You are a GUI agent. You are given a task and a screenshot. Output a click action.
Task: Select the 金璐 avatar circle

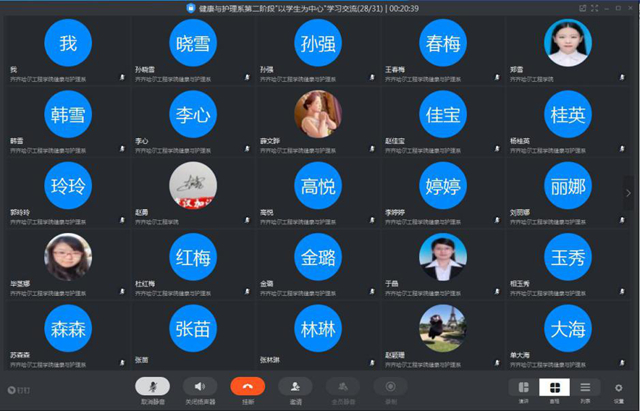point(320,257)
